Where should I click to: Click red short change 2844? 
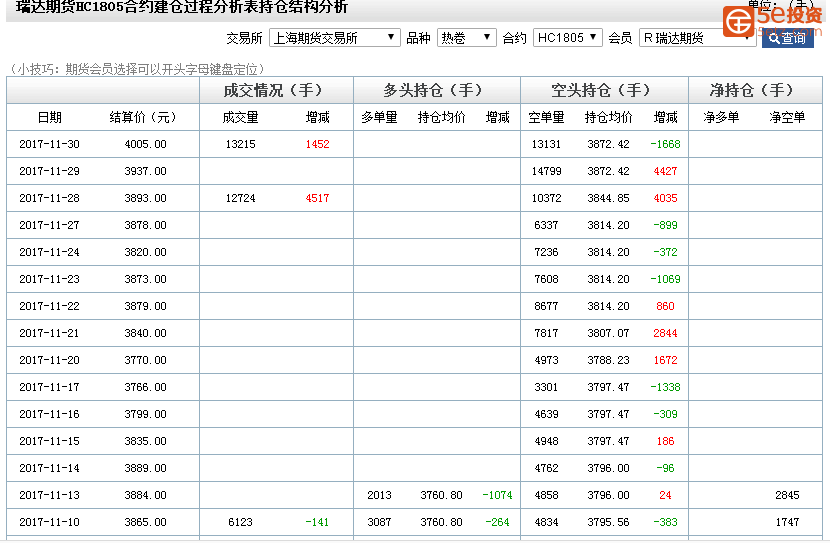point(665,333)
